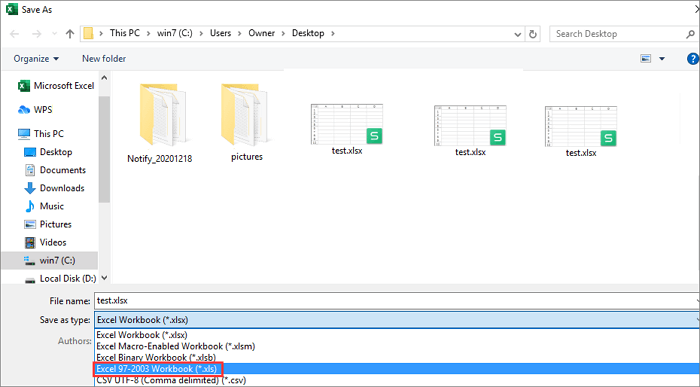Open Documents in the navigation pane
This screenshot has height=387, width=700.
click(x=54, y=170)
